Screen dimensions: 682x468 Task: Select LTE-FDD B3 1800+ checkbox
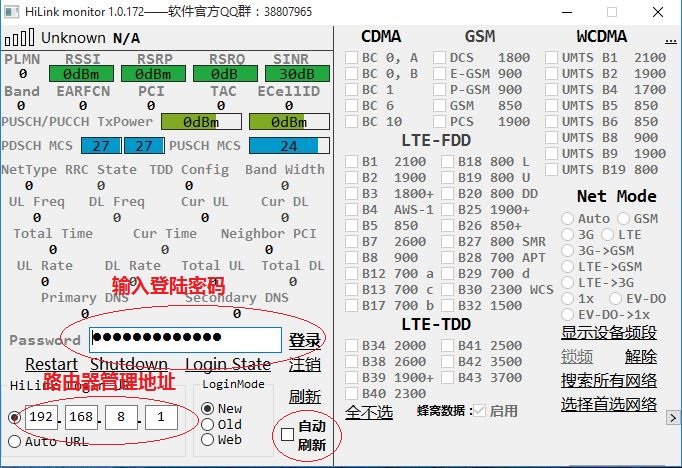pos(351,194)
